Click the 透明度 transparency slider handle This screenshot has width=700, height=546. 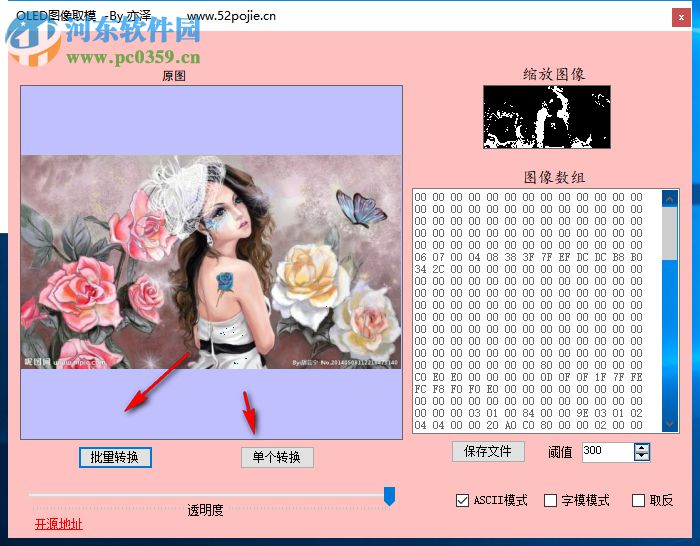(x=389, y=496)
